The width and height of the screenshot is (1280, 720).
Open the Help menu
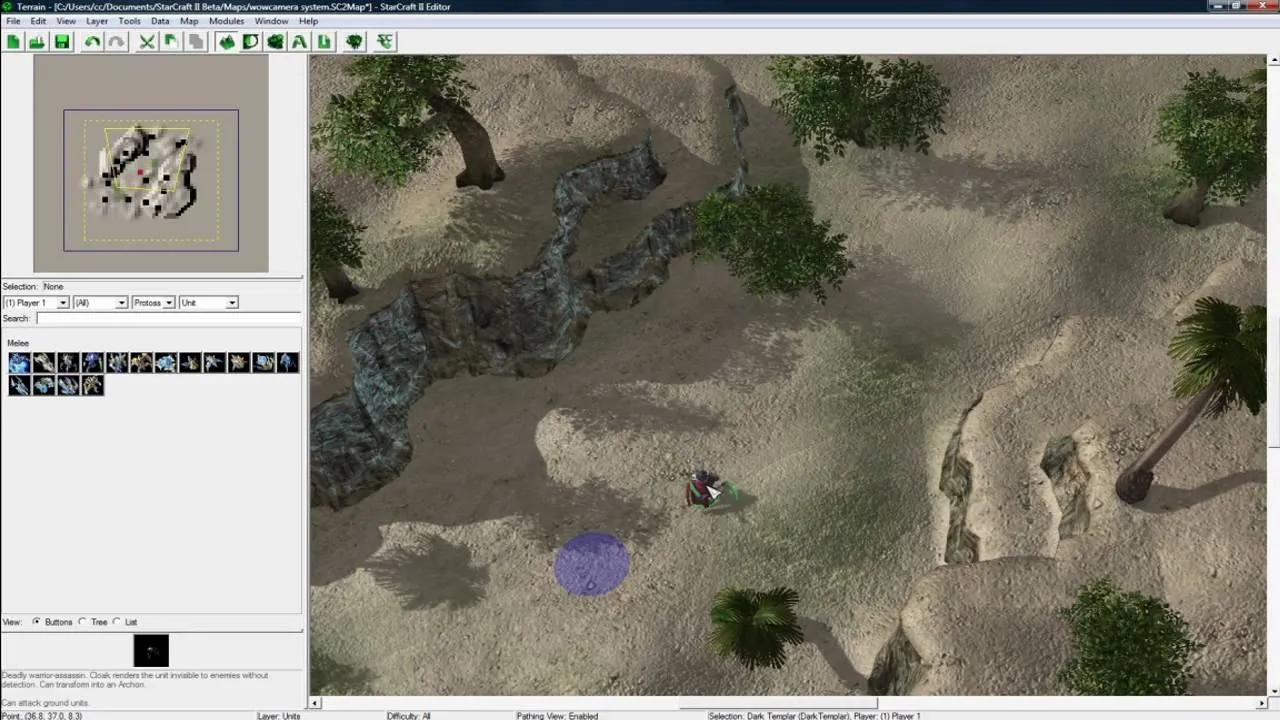pos(308,21)
